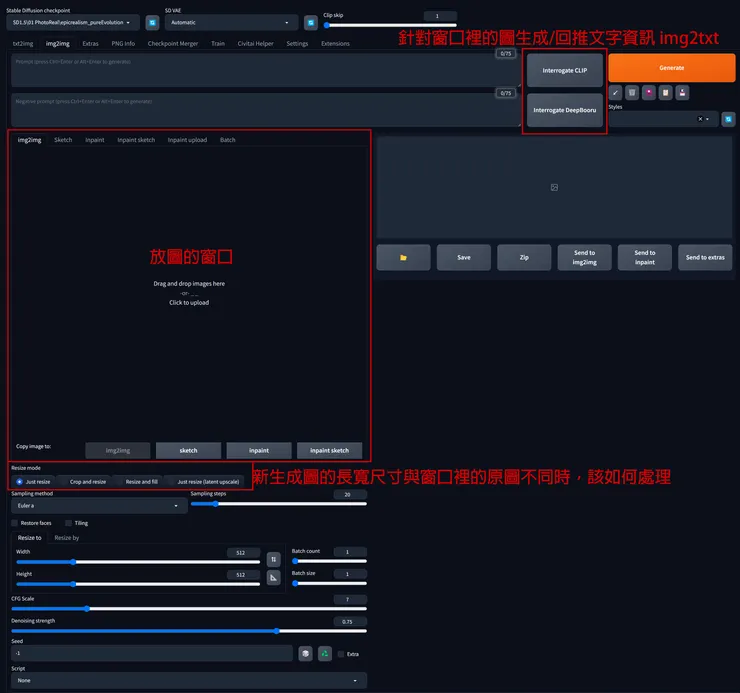Swap width and height icon
This screenshot has height=693, width=740.
pos(274,559)
